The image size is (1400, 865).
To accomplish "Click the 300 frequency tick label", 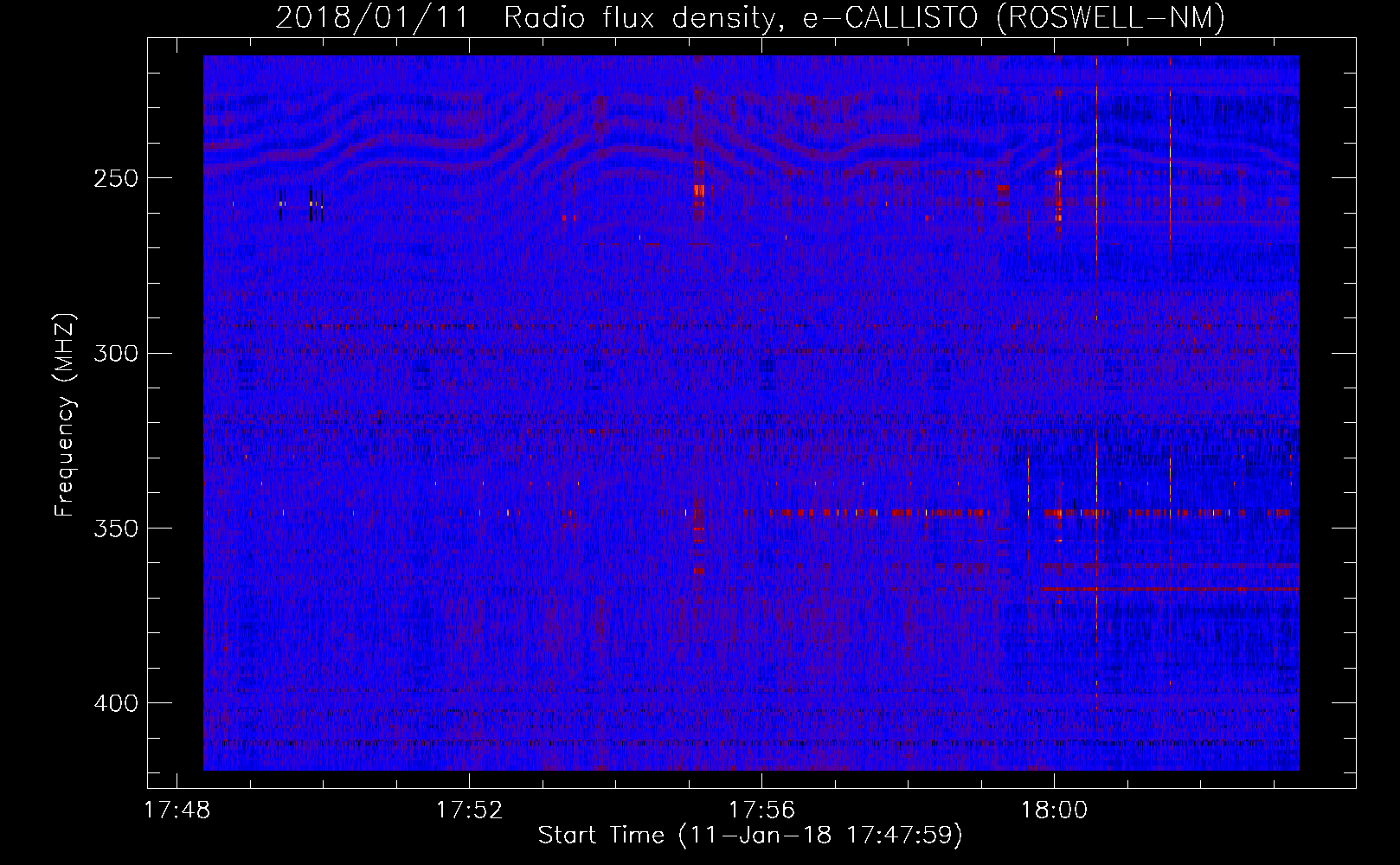I will pos(115,353).
